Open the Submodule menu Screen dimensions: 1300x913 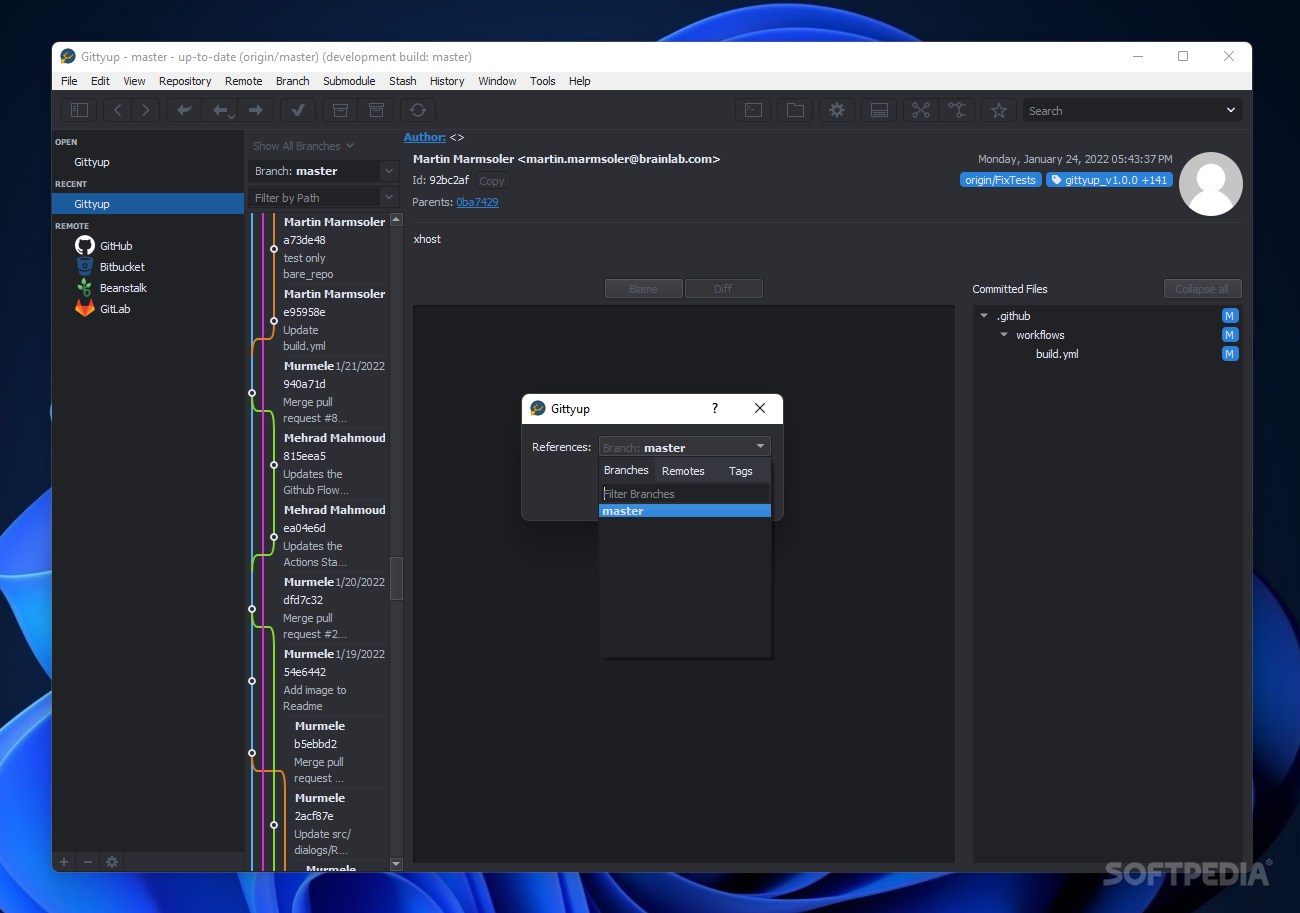tap(349, 81)
